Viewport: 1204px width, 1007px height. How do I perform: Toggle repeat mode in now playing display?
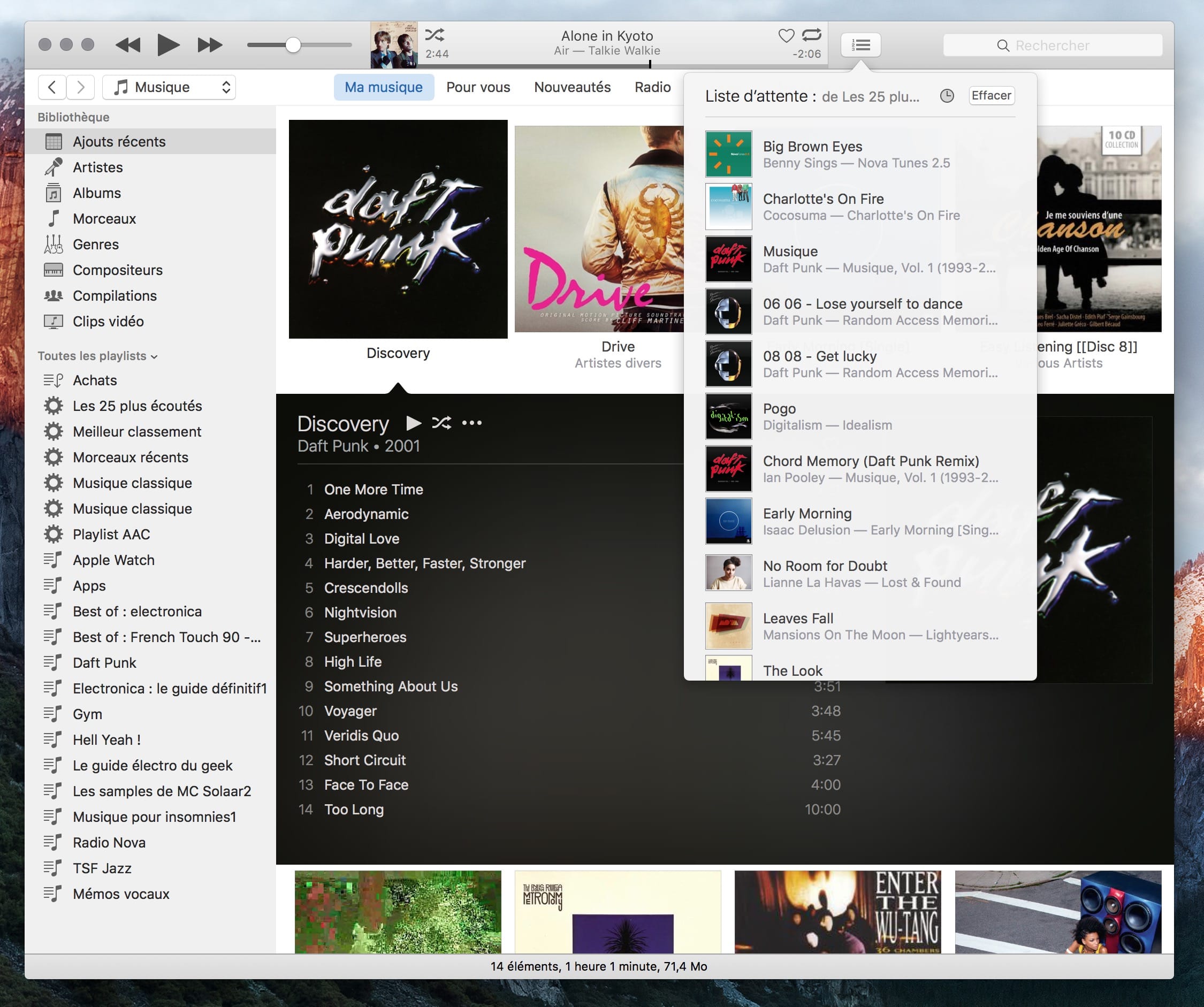[x=811, y=35]
